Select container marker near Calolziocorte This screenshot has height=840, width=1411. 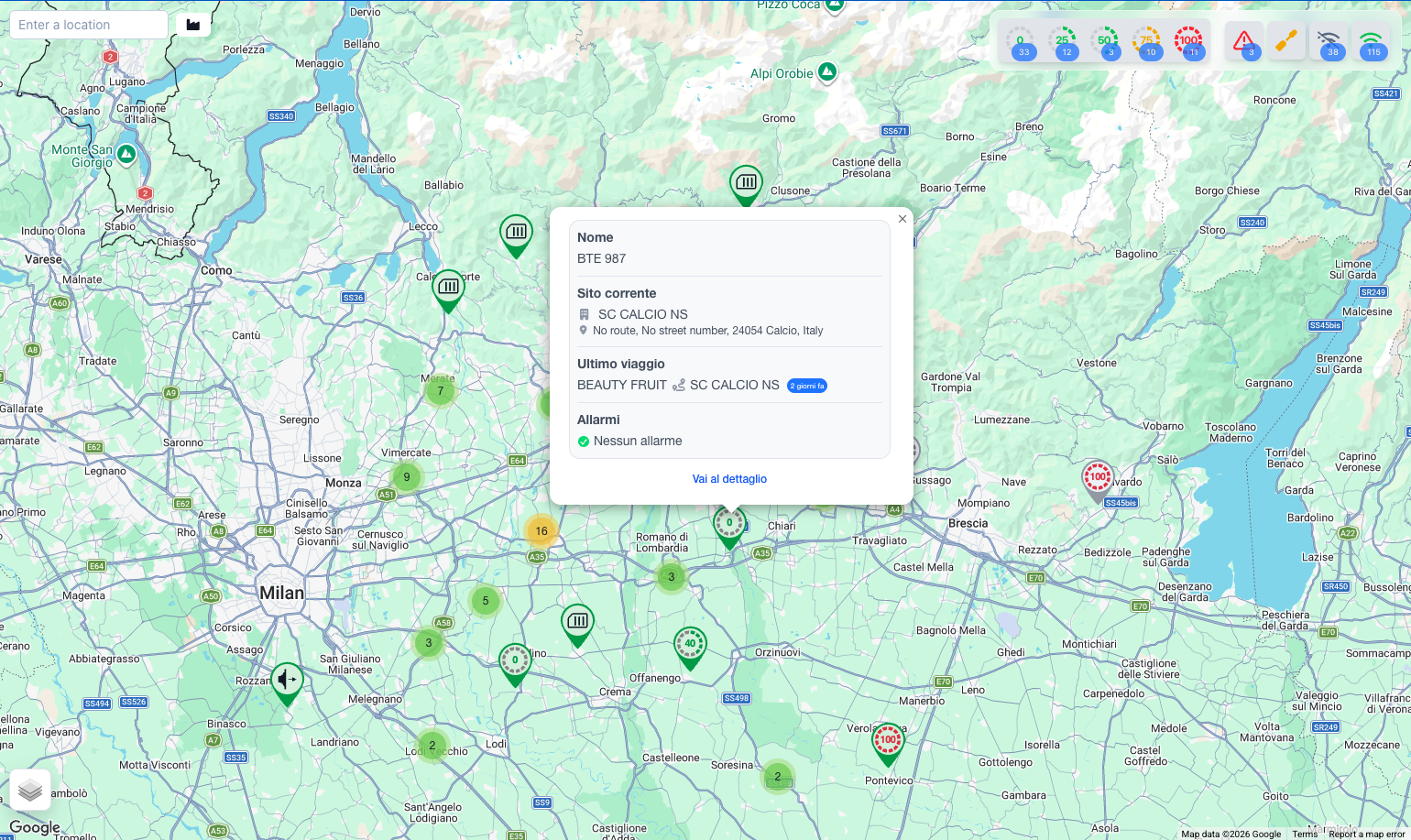[x=448, y=290]
